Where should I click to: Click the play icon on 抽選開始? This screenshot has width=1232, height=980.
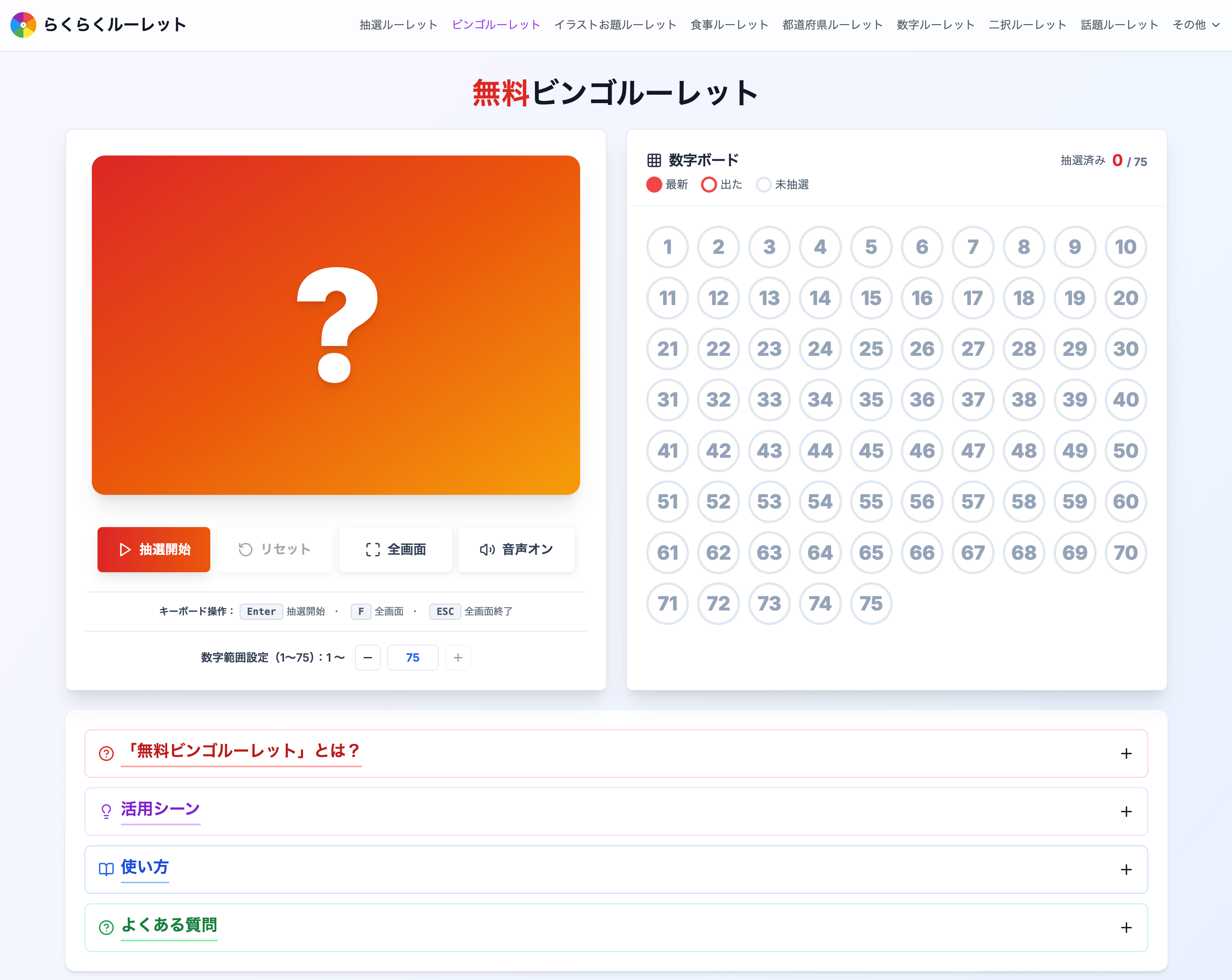coord(124,550)
